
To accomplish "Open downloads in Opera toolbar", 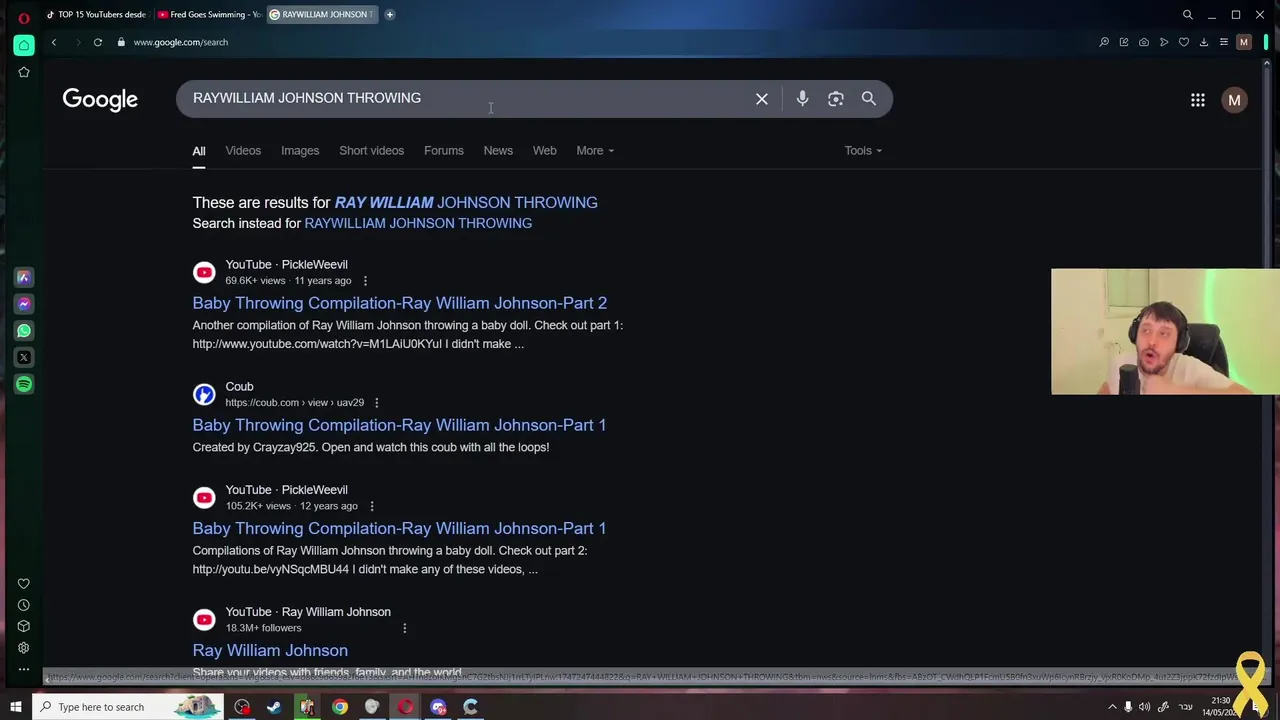I will pos(1204,42).
